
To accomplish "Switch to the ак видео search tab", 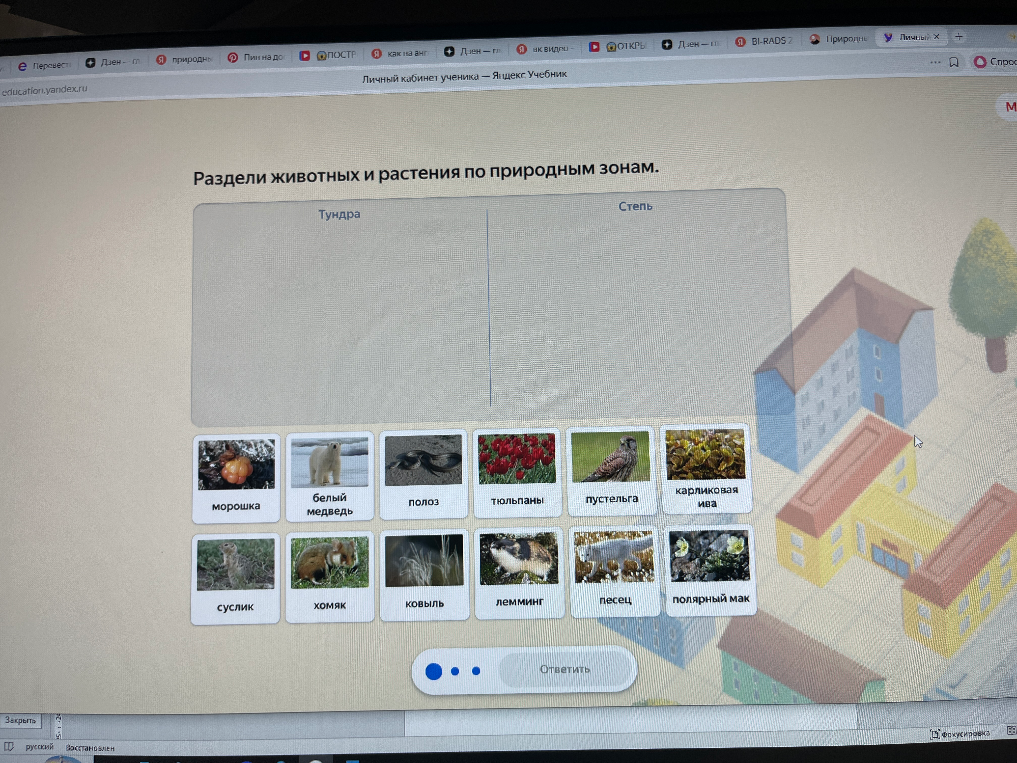I will [544, 49].
